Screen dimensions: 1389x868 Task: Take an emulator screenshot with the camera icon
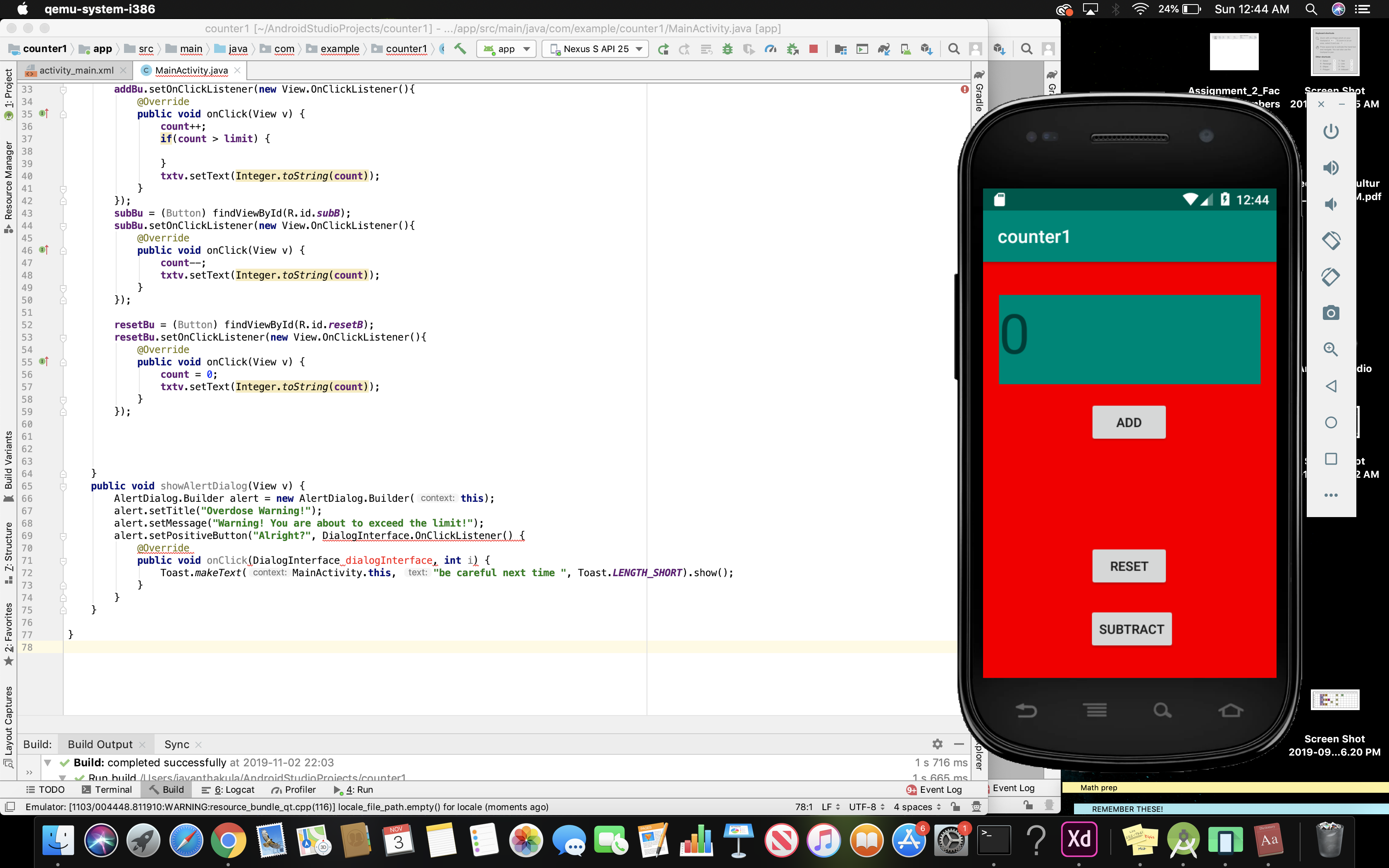pos(1330,313)
